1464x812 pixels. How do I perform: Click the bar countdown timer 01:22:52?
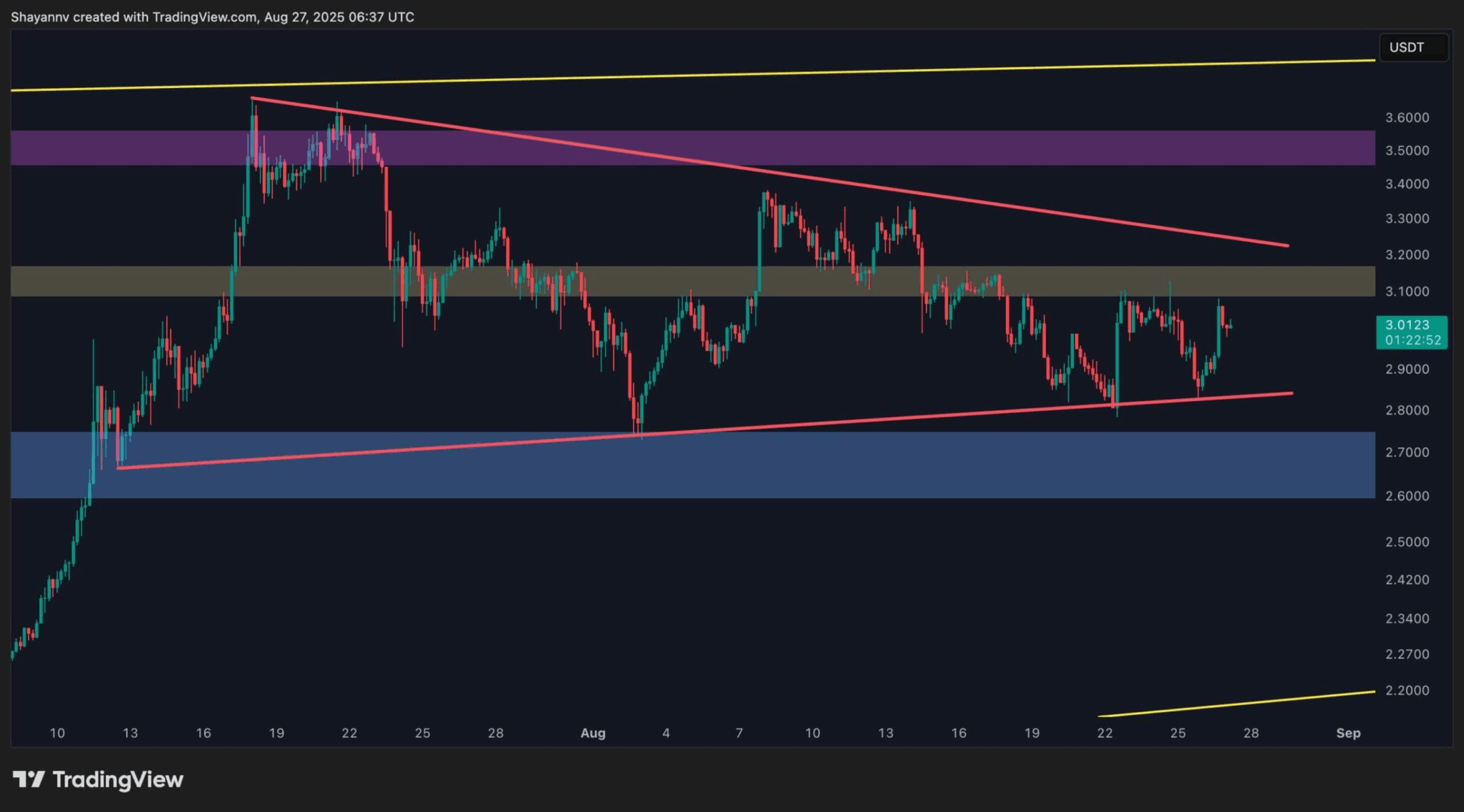pos(1412,340)
